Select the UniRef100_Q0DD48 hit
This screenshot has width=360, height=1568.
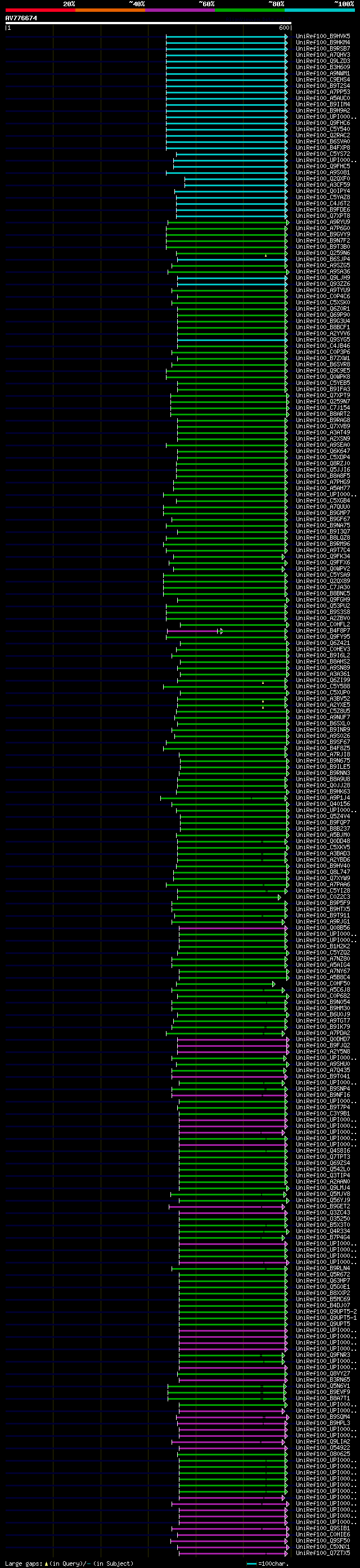(323, 841)
